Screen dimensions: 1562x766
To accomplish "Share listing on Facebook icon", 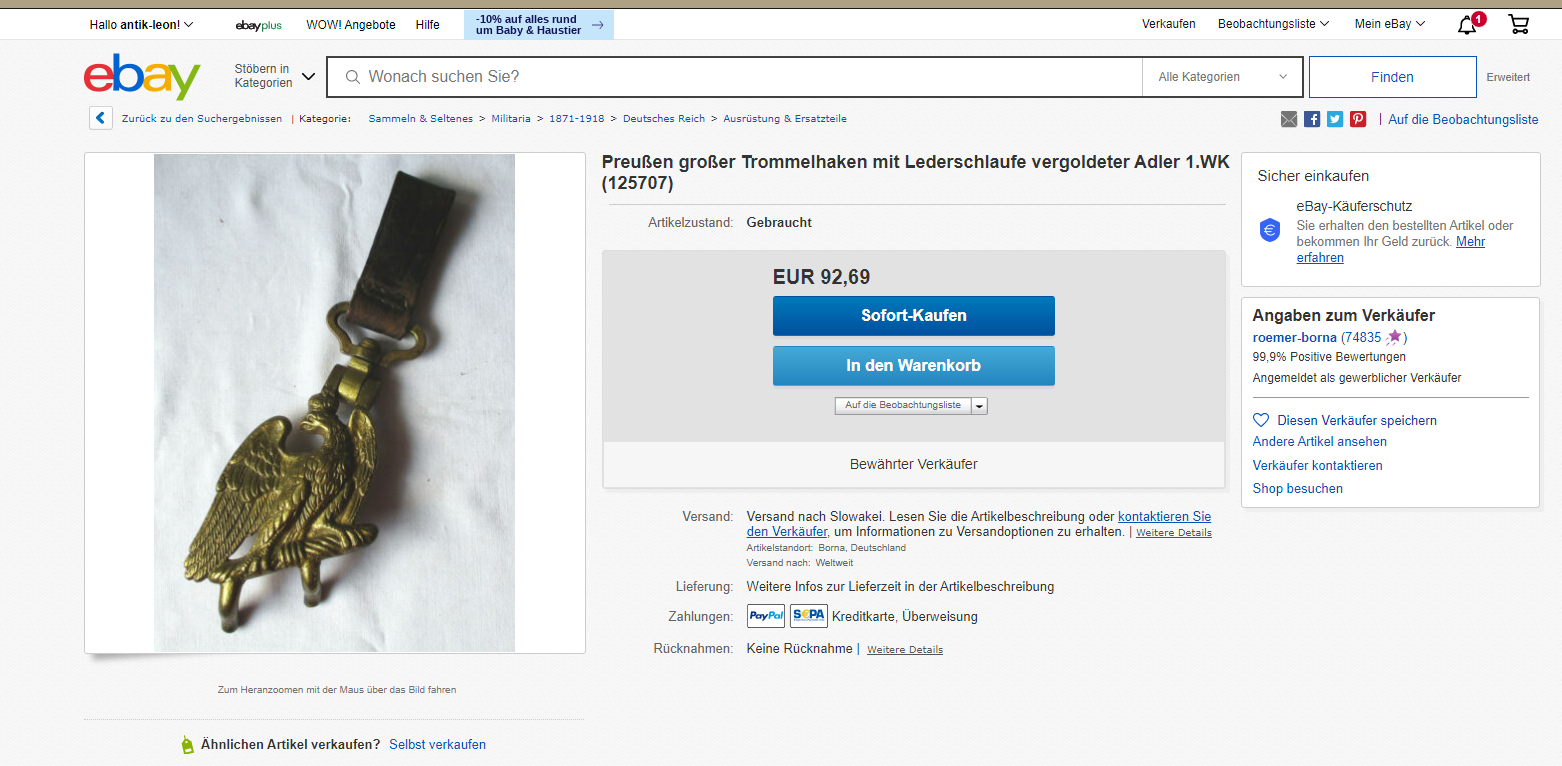I will click(1312, 119).
